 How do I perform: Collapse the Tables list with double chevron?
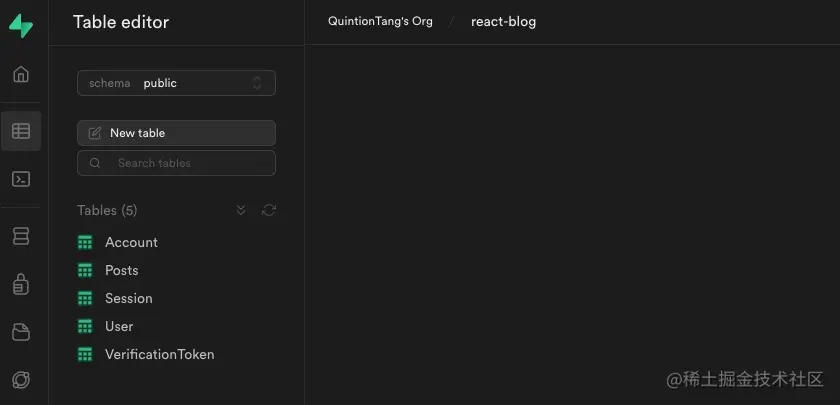point(241,211)
